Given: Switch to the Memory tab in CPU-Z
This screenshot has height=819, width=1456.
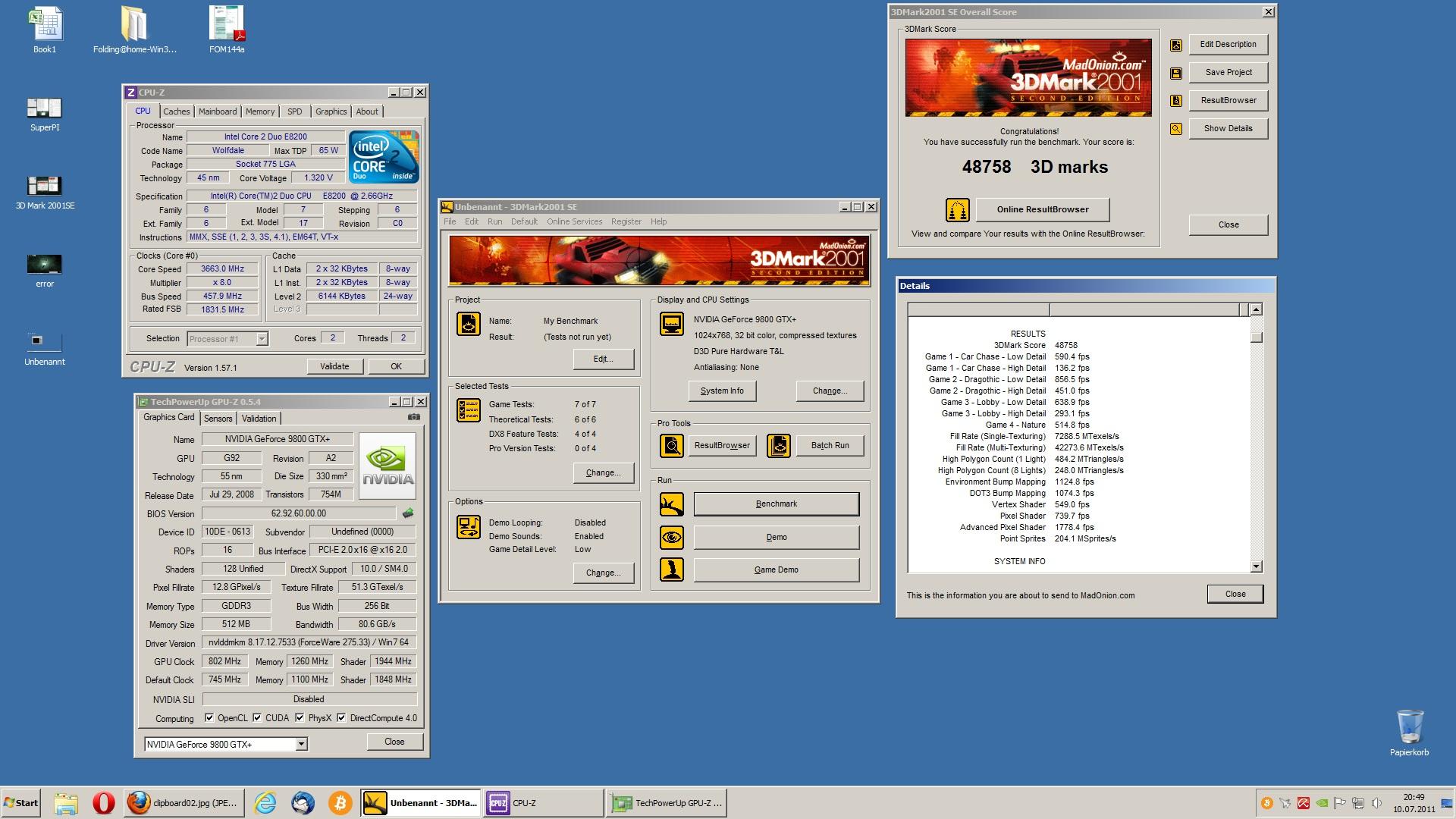Looking at the screenshot, I should click(260, 111).
